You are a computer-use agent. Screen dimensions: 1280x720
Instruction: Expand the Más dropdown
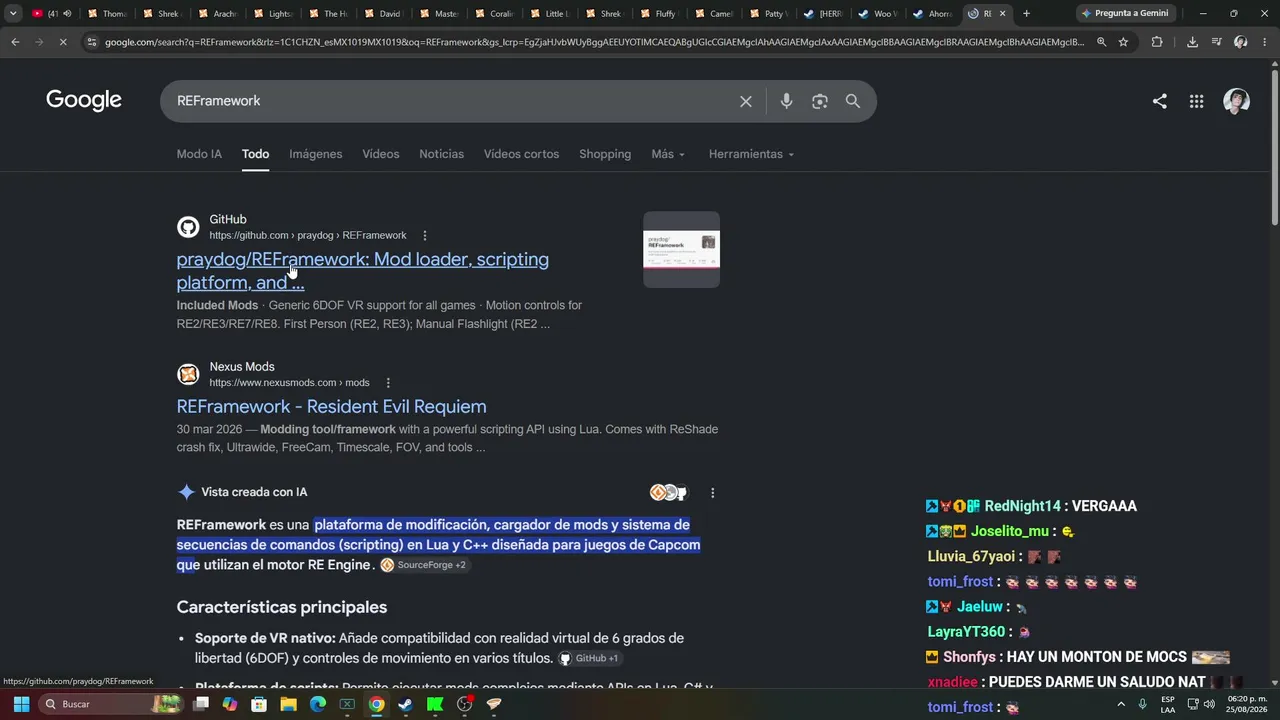coord(668,154)
